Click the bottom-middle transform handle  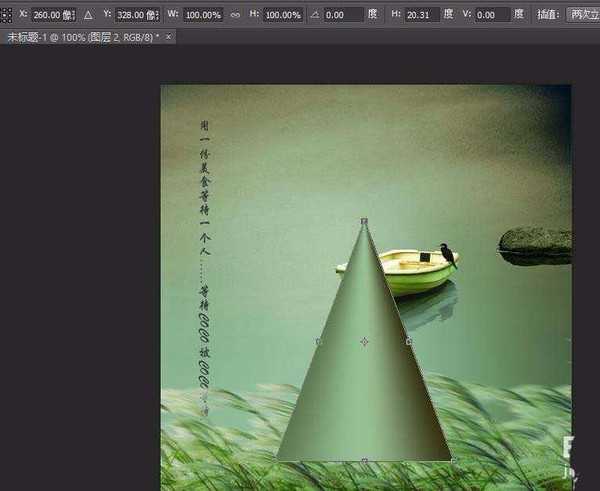click(x=364, y=461)
